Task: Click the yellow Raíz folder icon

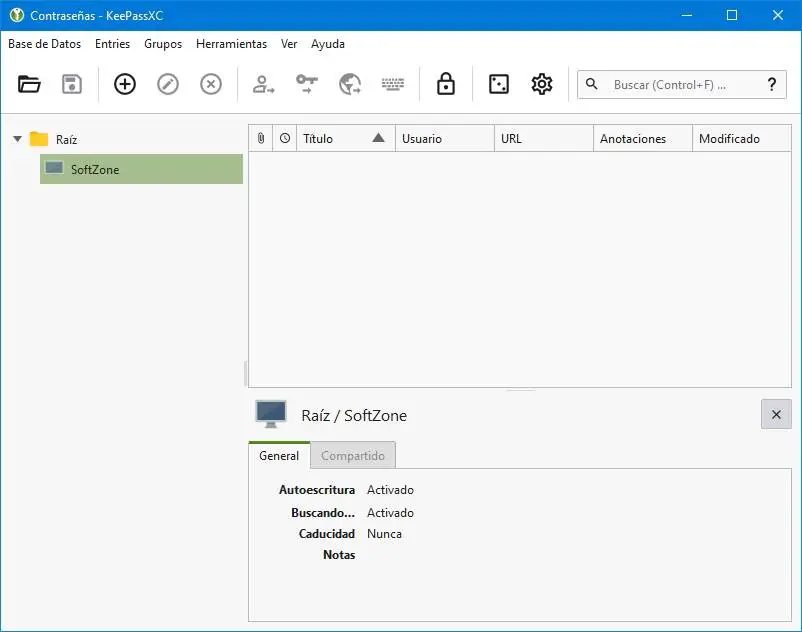Action: [x=39, y=139]
